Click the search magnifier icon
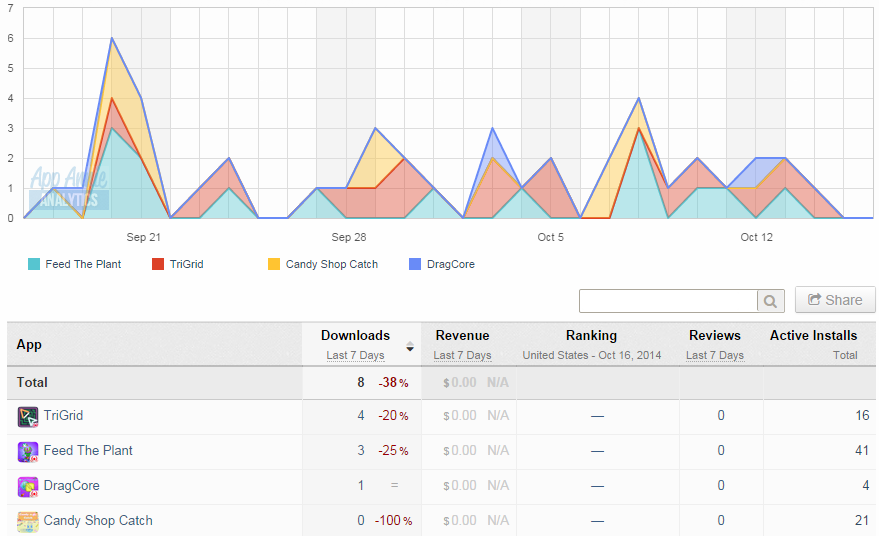Viewport: 879px width, 536px height. coord(770,301)
